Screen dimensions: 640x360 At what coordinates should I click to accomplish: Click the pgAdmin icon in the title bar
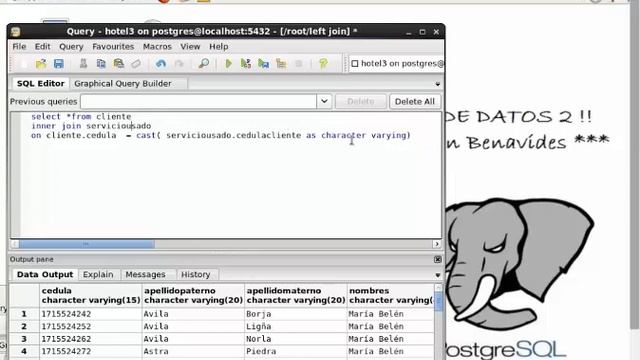16,32
